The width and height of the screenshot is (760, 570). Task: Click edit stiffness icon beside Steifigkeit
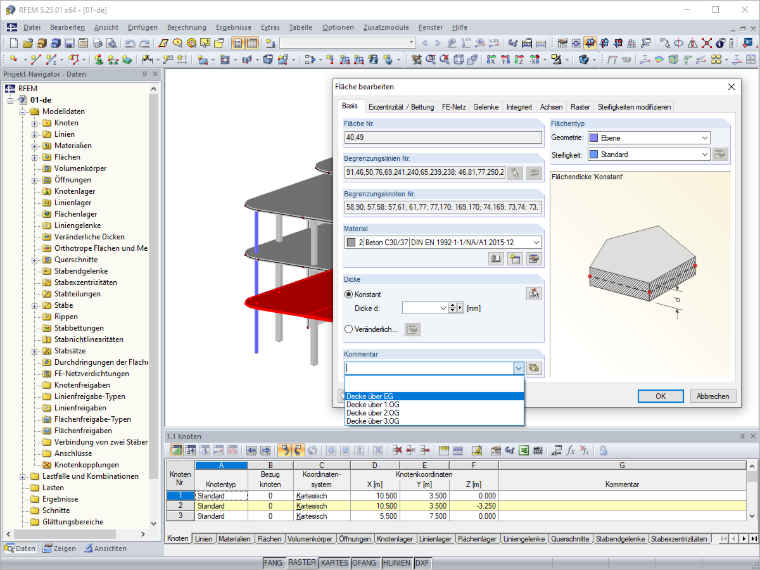[720, 155]
